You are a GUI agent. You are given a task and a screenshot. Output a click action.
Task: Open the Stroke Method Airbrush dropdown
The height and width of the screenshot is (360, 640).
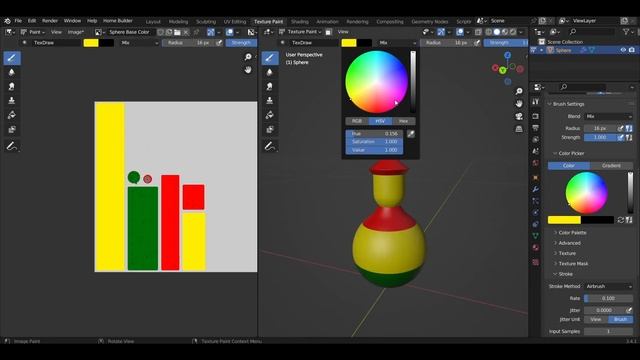(609, 287)
